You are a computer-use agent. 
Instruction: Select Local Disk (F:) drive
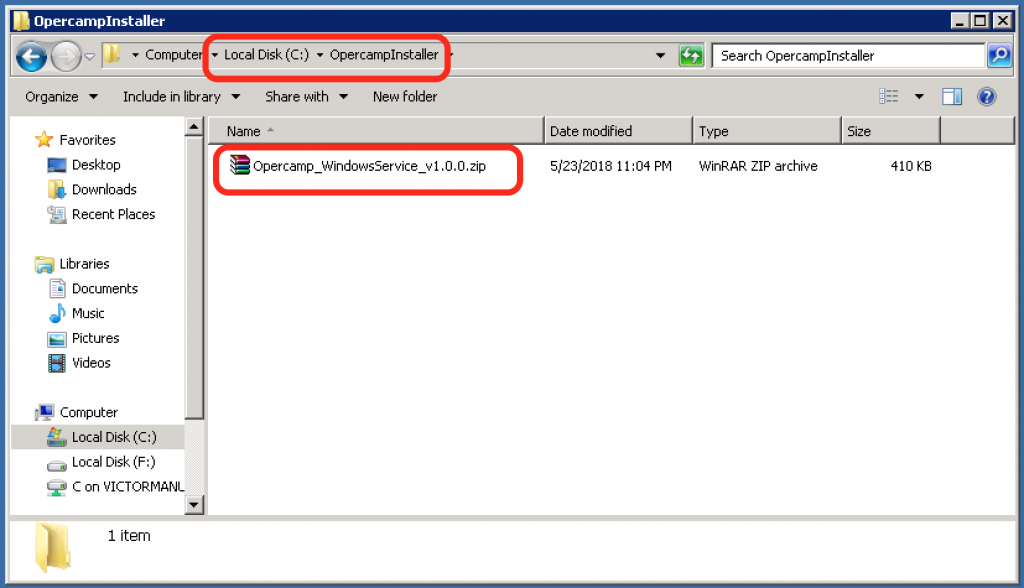(113, 462)
